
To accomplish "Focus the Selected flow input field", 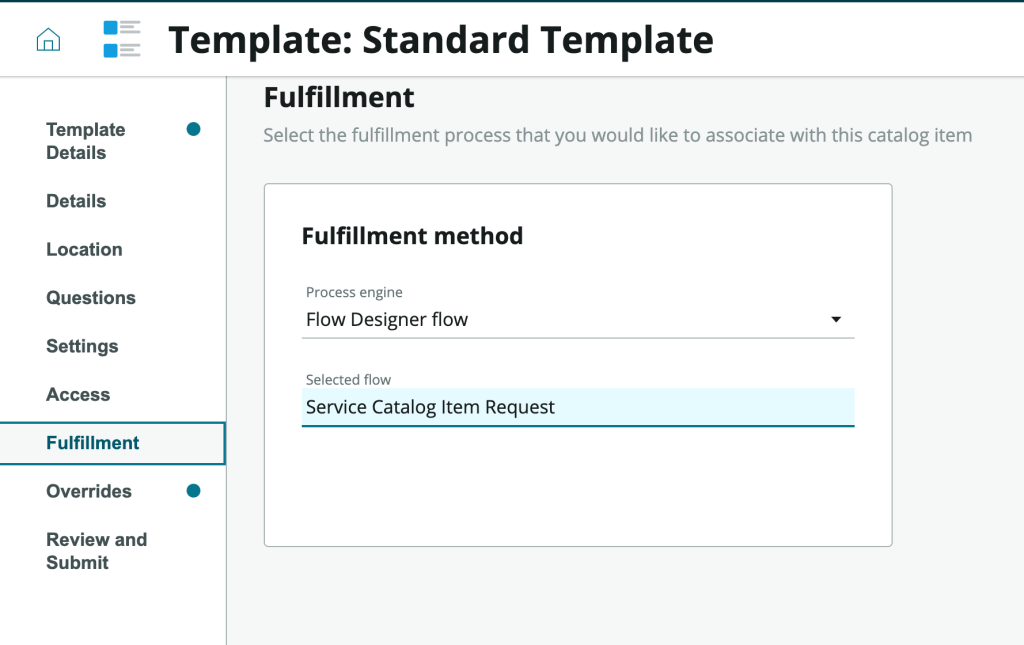I will tap(578, 407).
